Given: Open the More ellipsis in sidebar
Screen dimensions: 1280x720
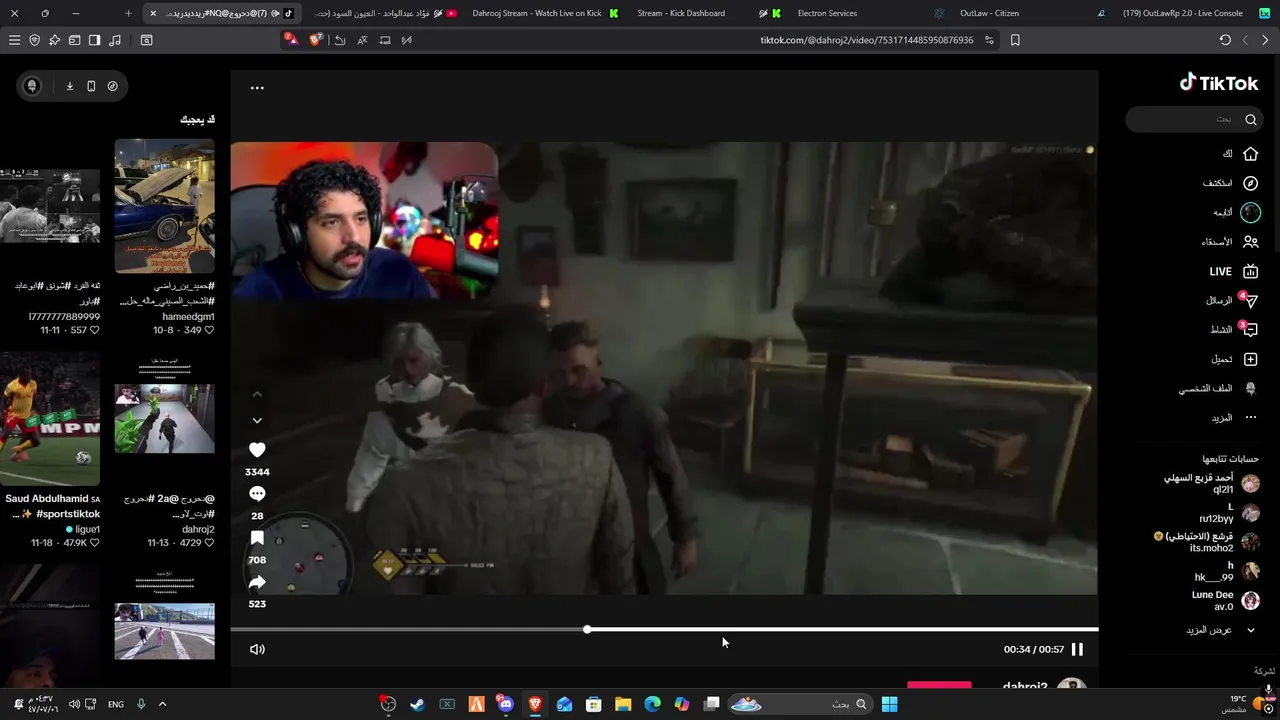Looking at the screenshot, I should tap(1250, 417).
